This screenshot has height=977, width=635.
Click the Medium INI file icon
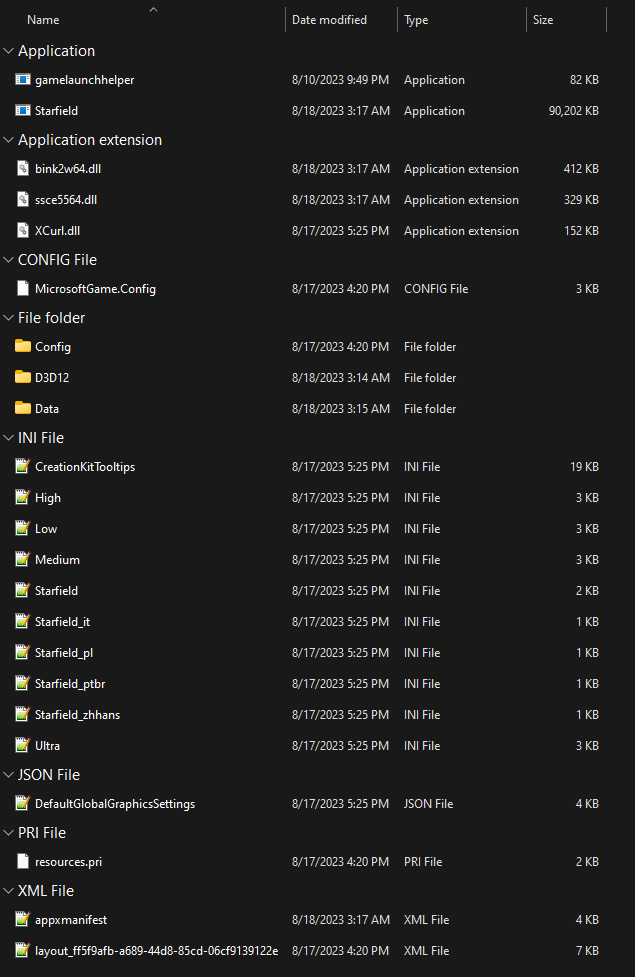point(22,560)
